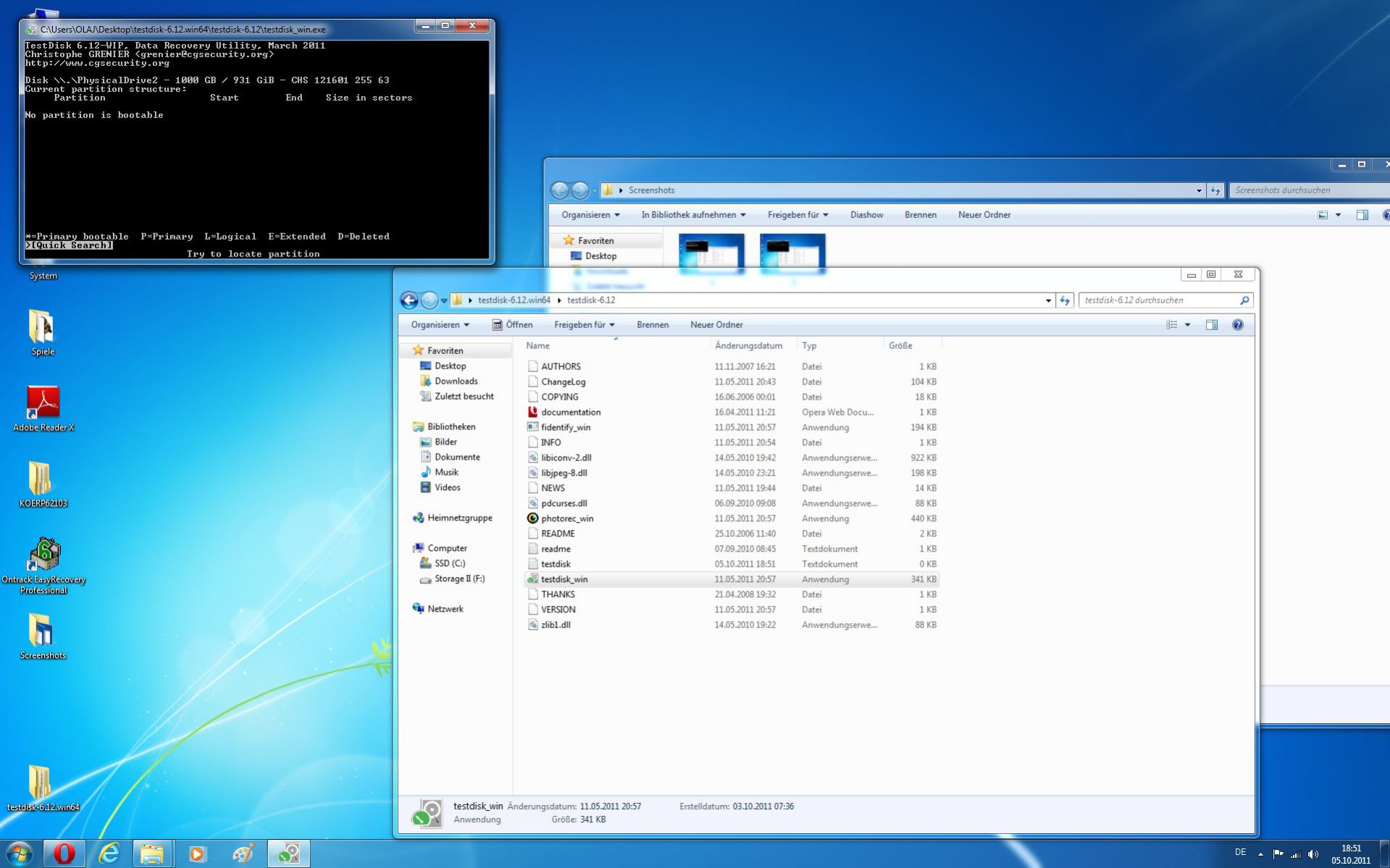Open the Organisieren menu in testdisk-6.12 window
The image size is (1390, 868).
[x=440, y=325]
